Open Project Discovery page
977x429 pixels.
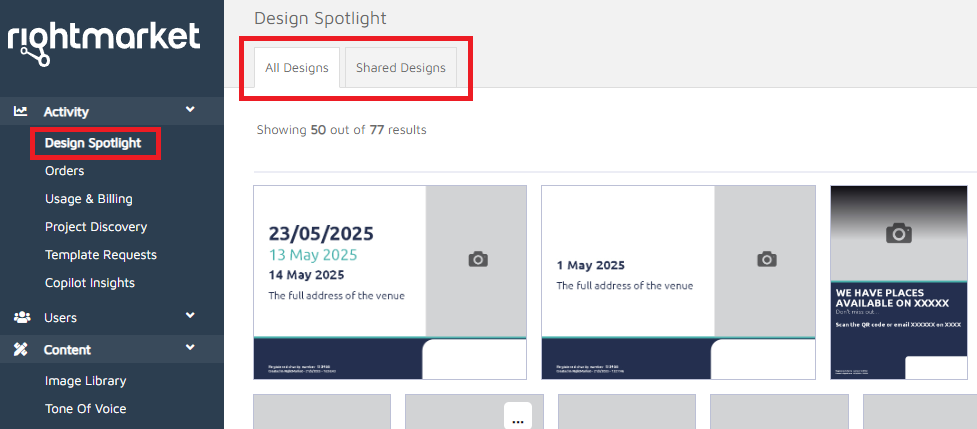click(x=95, y=227)
